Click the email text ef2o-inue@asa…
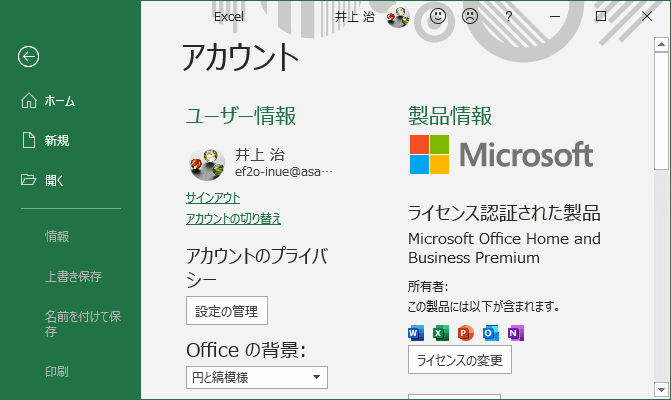This screenshot has width=671, height=400. pos(284,172)
